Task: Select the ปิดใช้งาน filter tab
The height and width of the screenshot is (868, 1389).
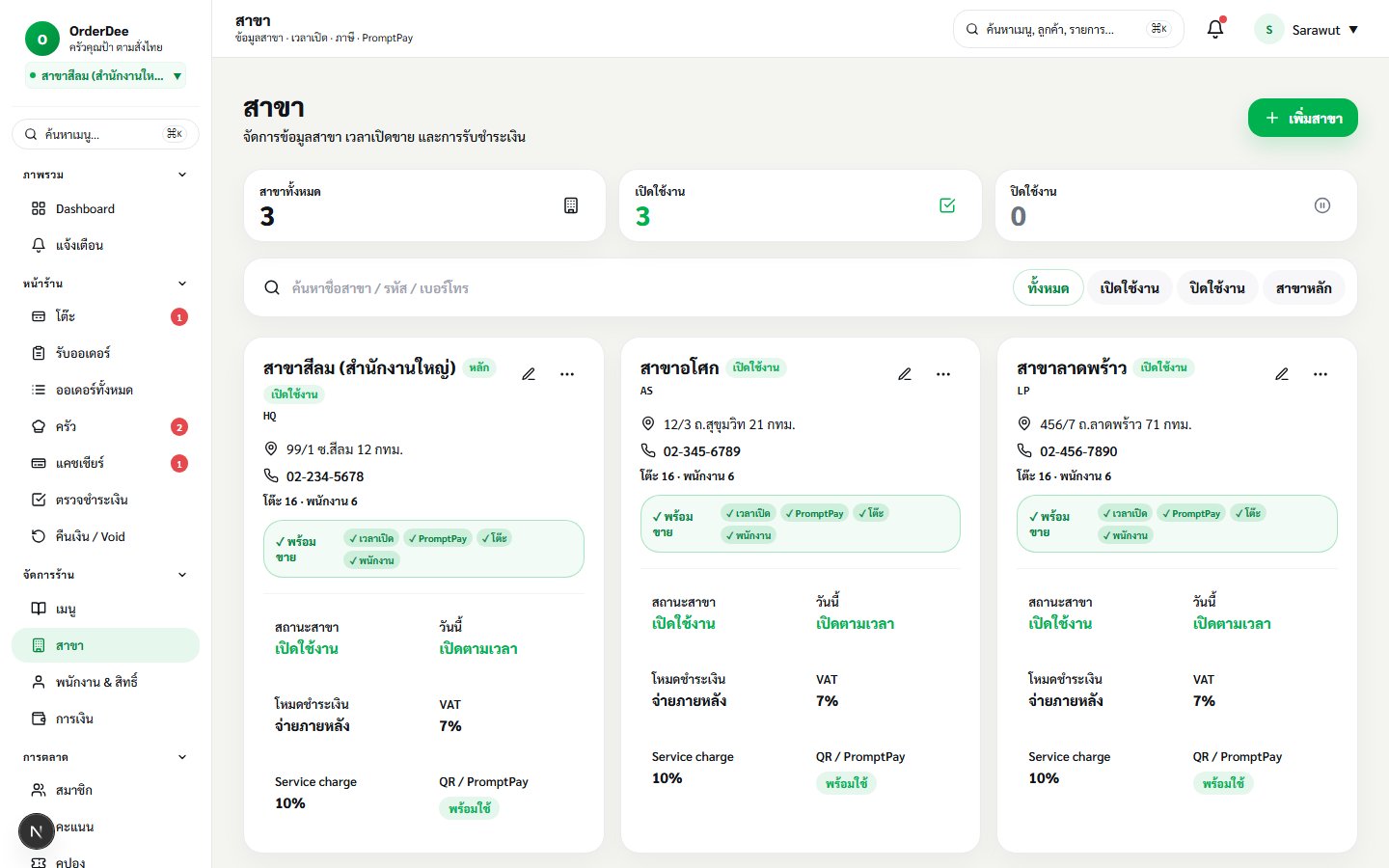Action: [1217, 287]
